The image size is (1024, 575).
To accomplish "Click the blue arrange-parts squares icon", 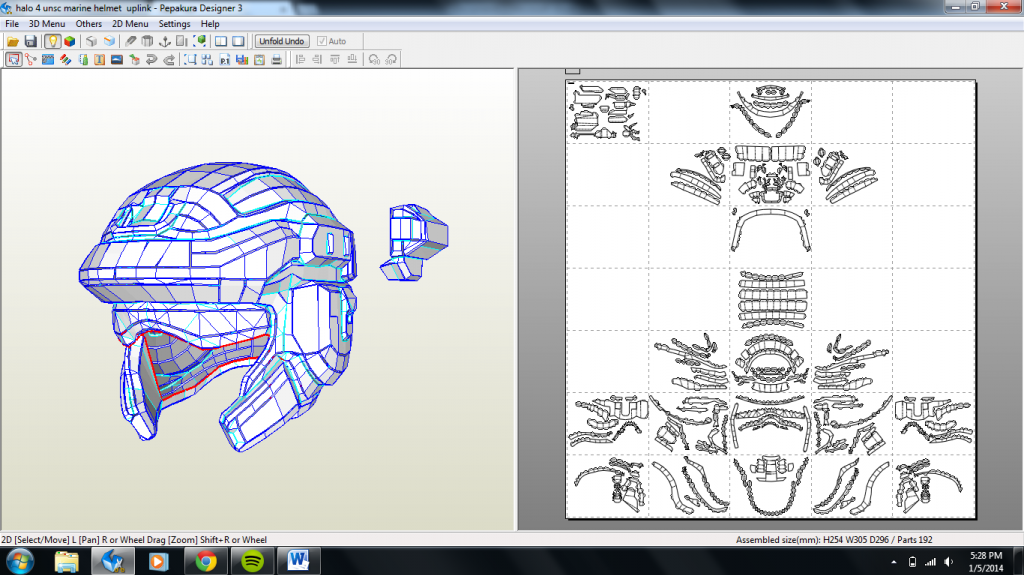I will click(207, 59).
